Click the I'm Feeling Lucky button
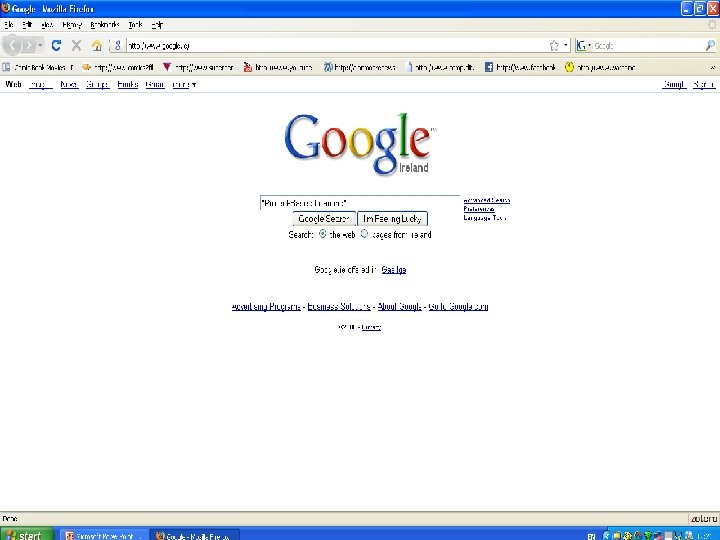 coord(392,219)
